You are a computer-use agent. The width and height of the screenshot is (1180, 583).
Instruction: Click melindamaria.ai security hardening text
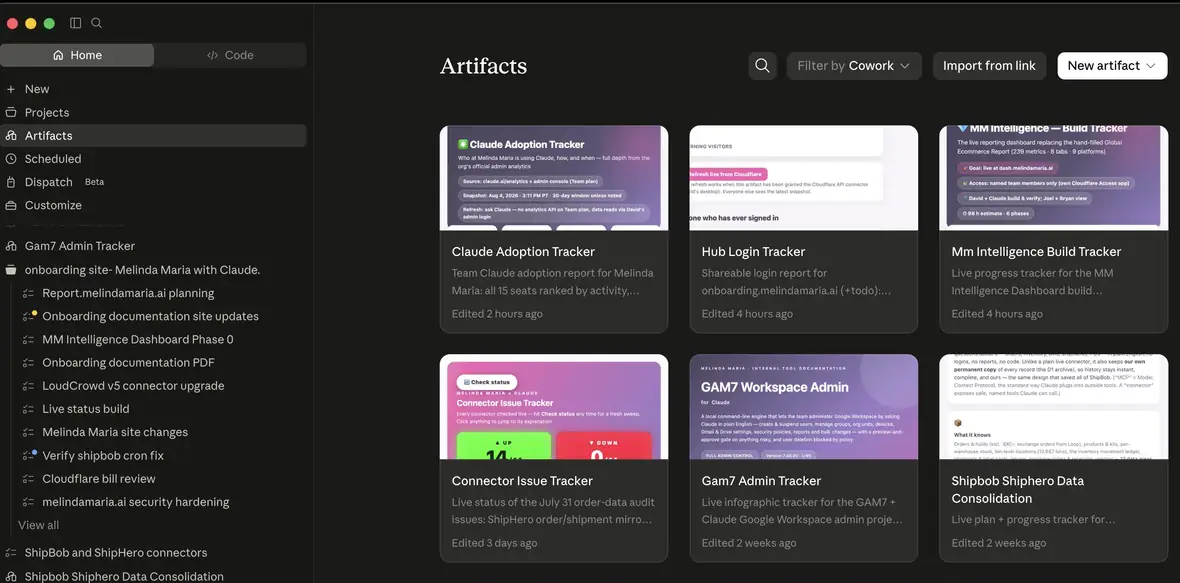click(135, 503)
